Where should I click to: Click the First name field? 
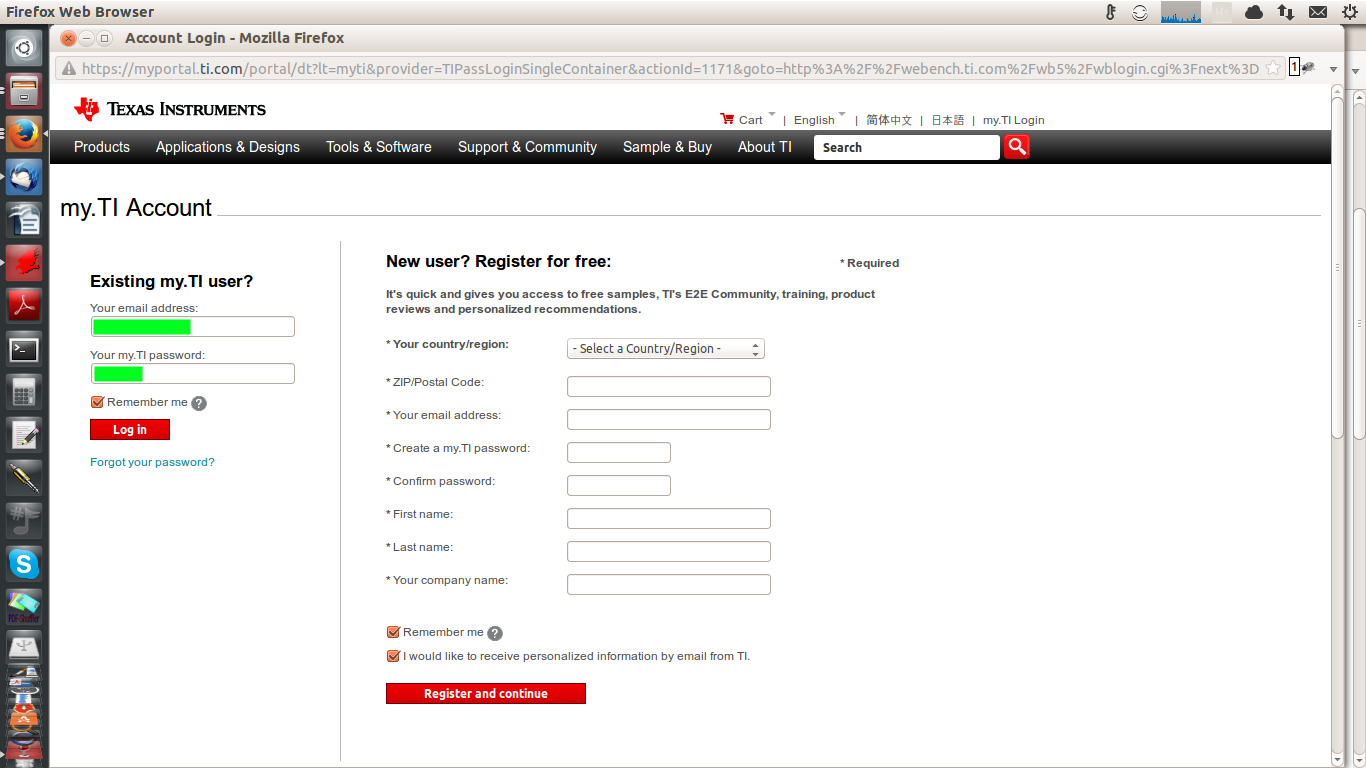coord(669,518)
